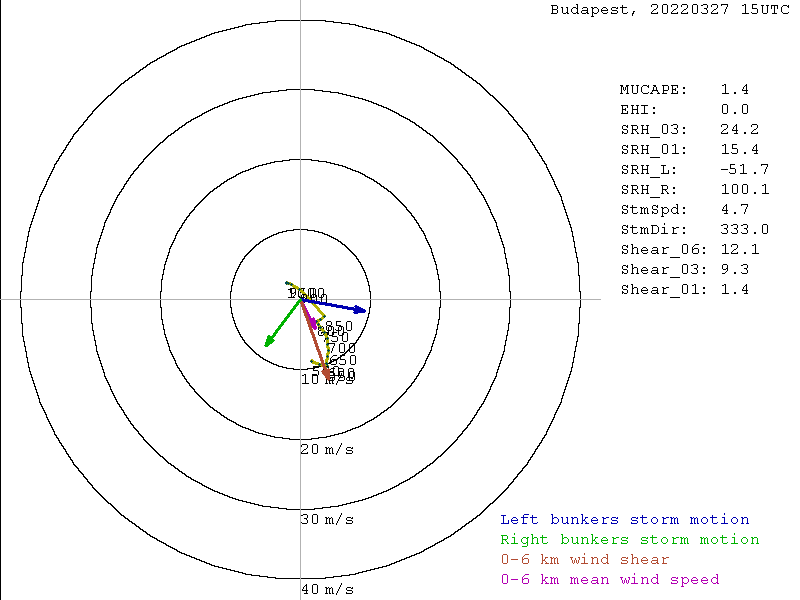Click the EHI value 0.0
This screenshot has height=600, width=800.
(x=735, y=110)
